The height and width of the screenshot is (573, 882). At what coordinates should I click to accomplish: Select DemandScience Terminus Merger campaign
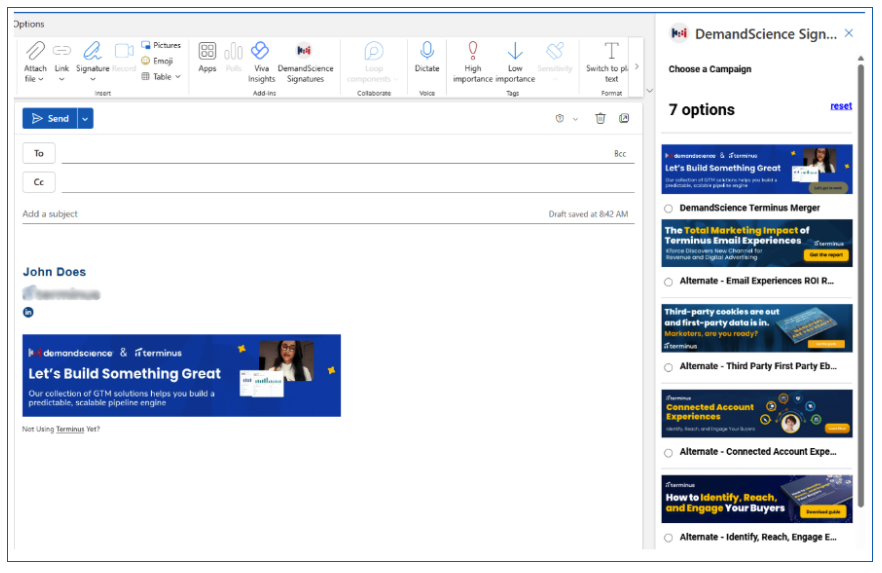coord(668,209)
